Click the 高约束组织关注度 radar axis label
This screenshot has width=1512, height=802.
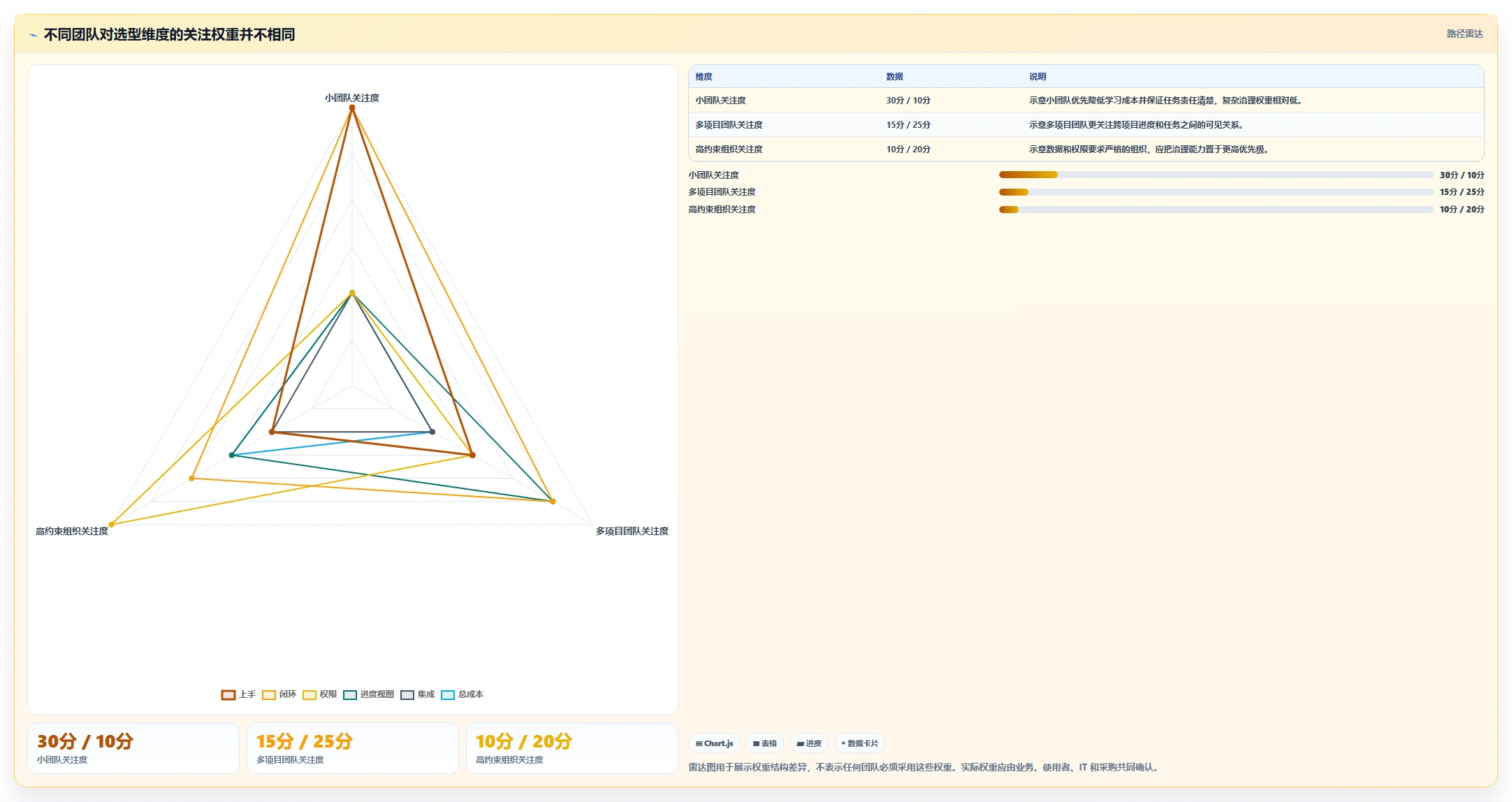72,531
